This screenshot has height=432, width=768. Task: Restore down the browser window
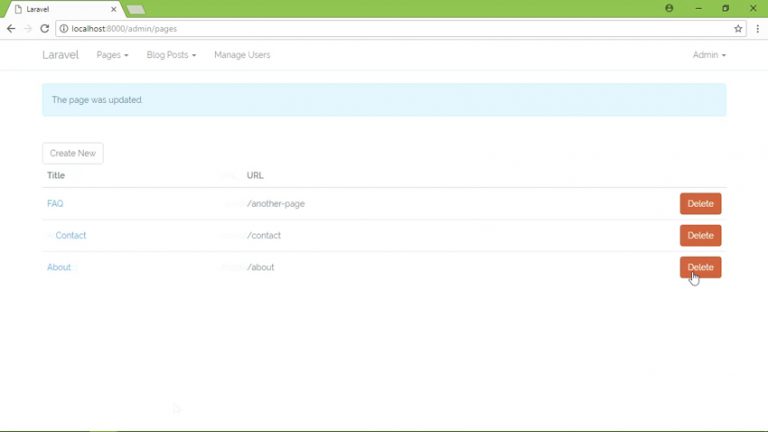point(725,8)
